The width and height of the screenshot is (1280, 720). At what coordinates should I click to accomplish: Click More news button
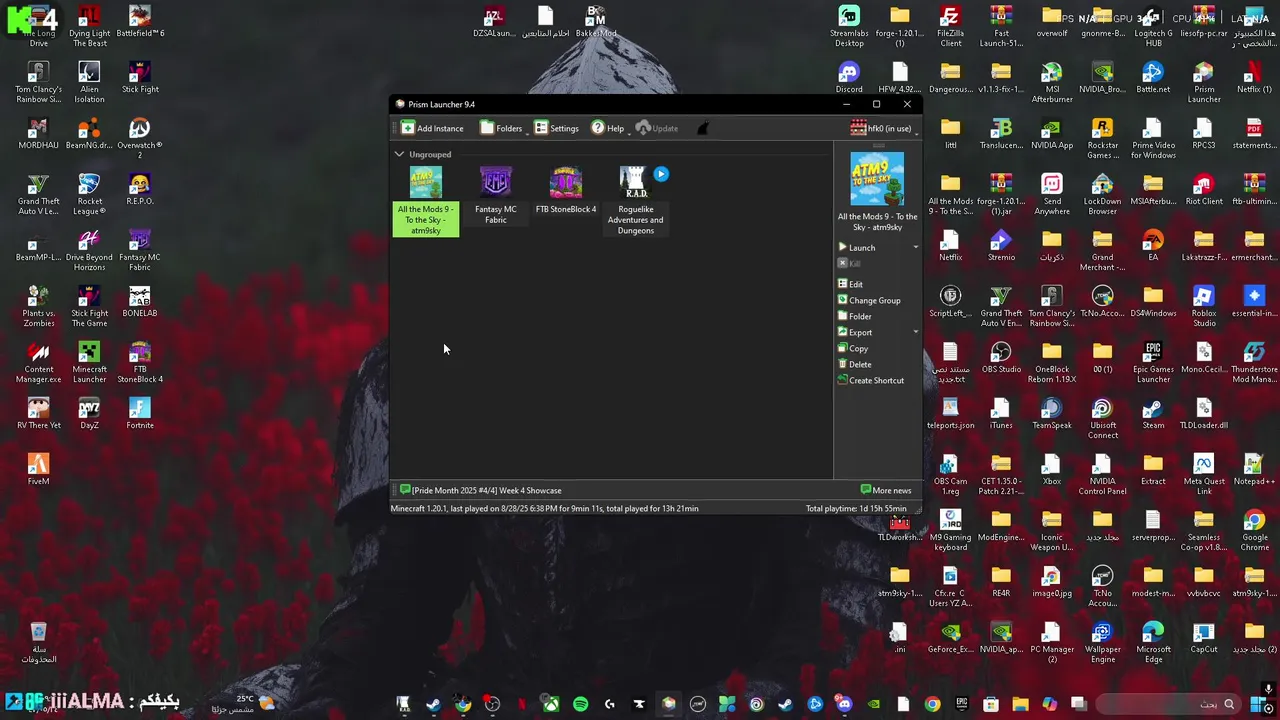pos(886,490)
